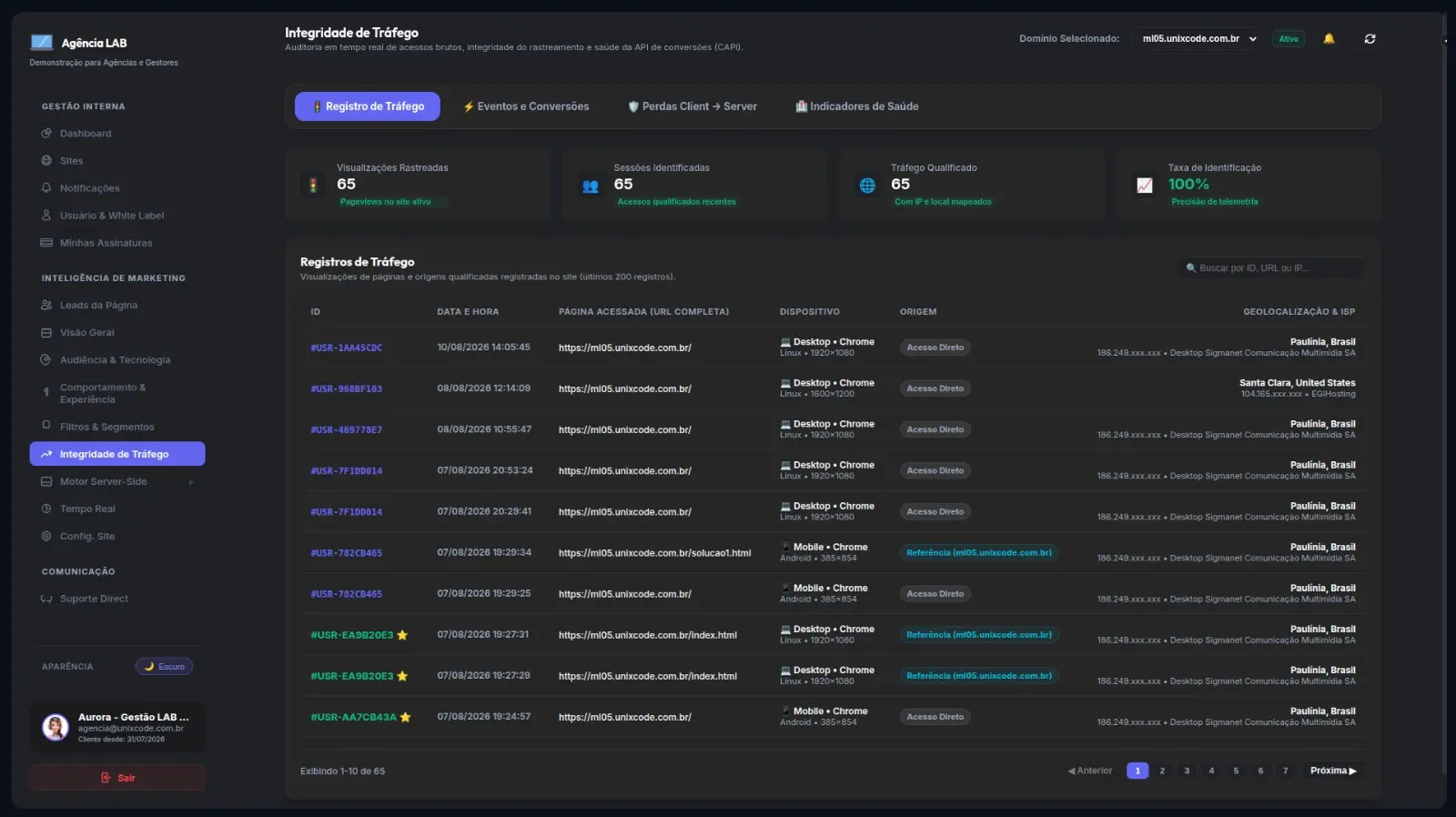
Task: Click the Anterior pagination button
Action: [x=1090, y=771]
